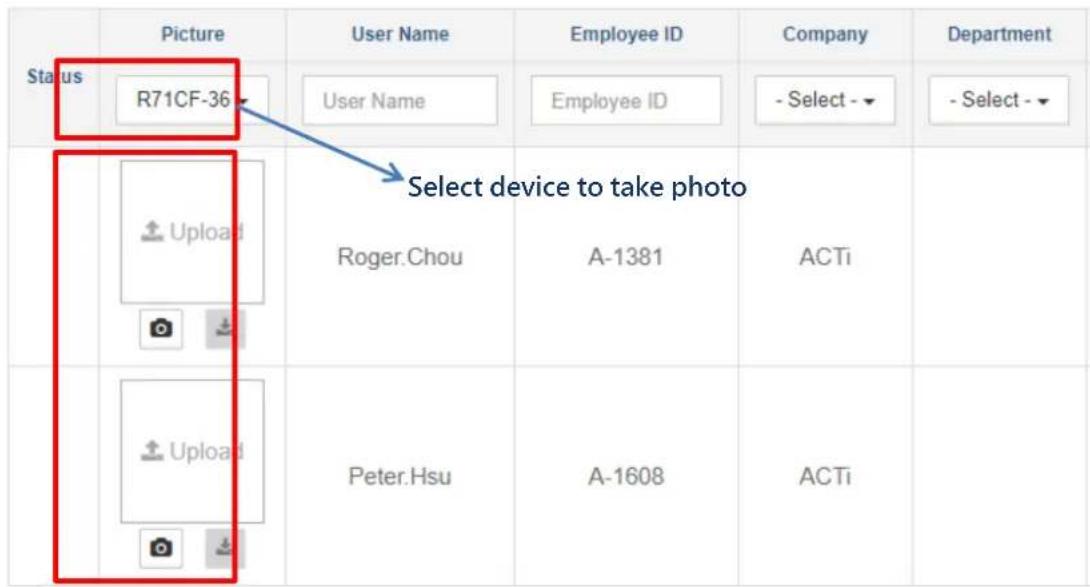
Task: Click the download icon in Roger.Chou row
Action: (x=225, y=328)
